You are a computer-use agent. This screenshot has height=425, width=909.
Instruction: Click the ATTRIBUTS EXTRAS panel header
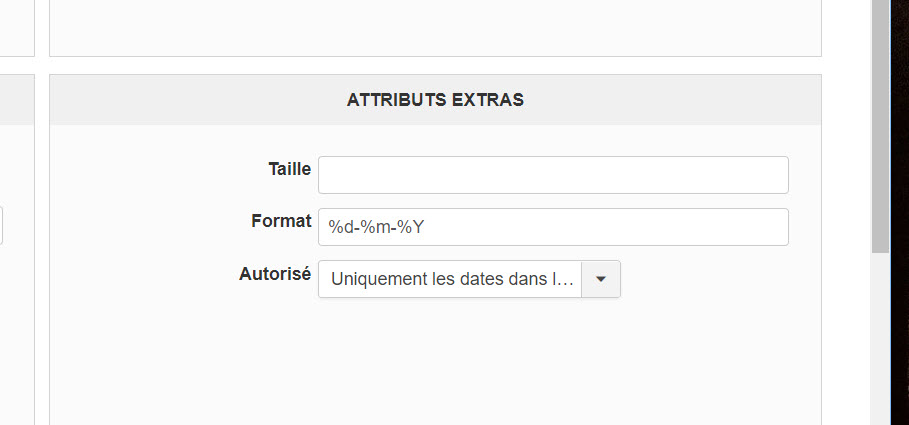(435, 100)
